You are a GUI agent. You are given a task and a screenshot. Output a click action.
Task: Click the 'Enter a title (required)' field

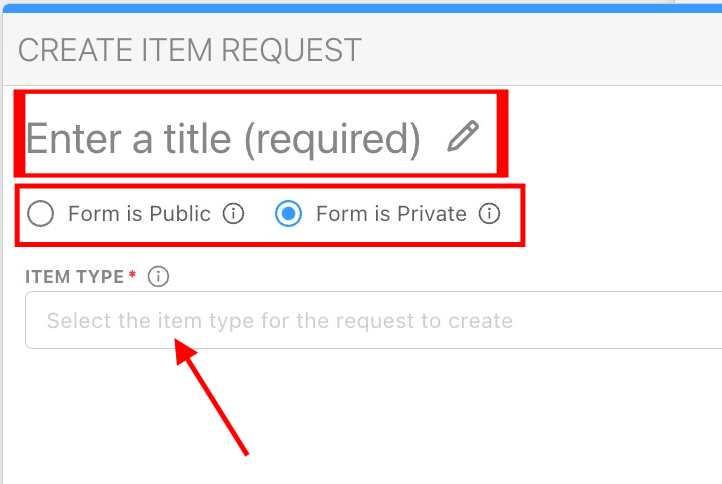point(222,138)
